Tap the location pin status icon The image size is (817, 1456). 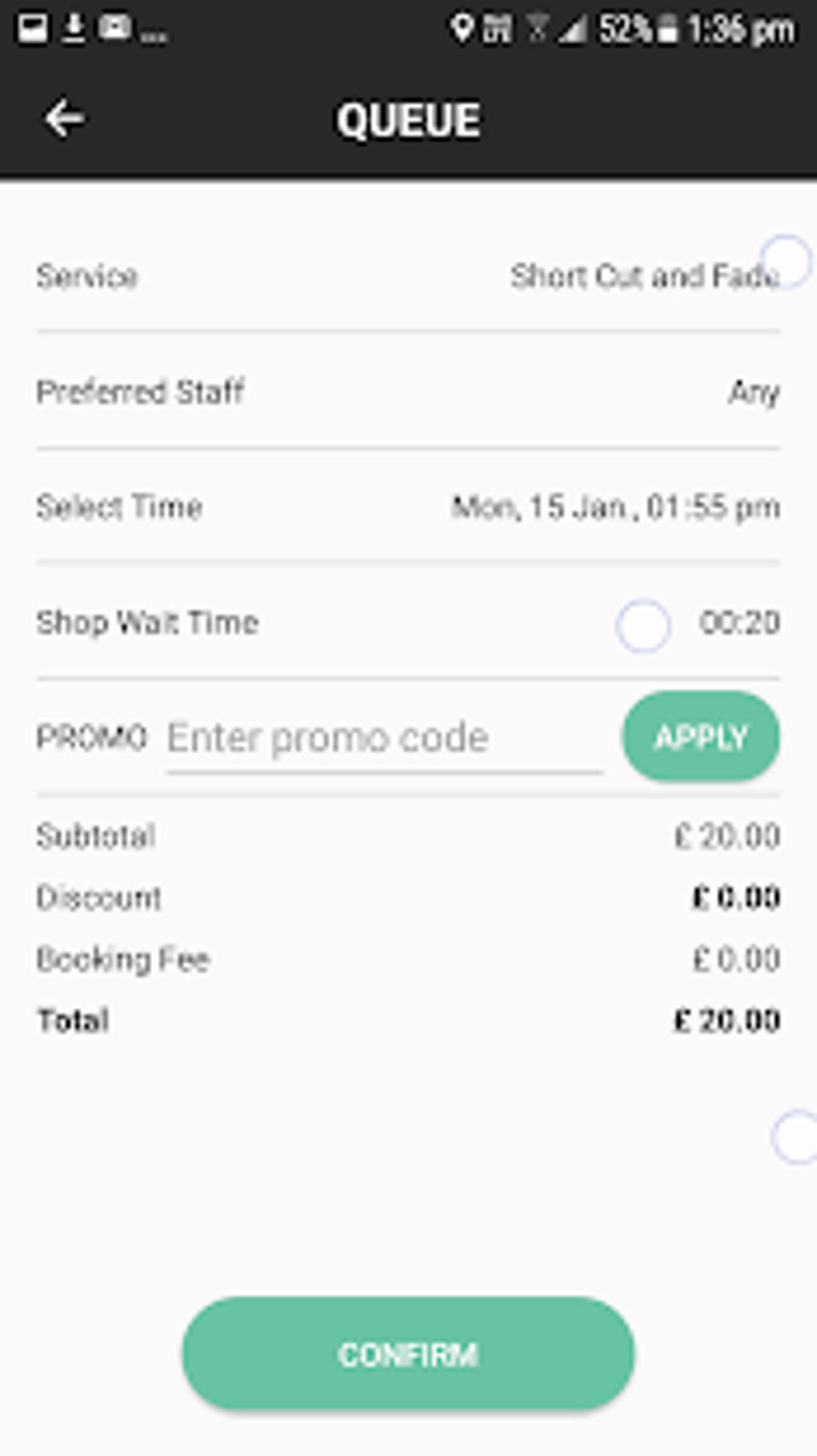(461, 29)
